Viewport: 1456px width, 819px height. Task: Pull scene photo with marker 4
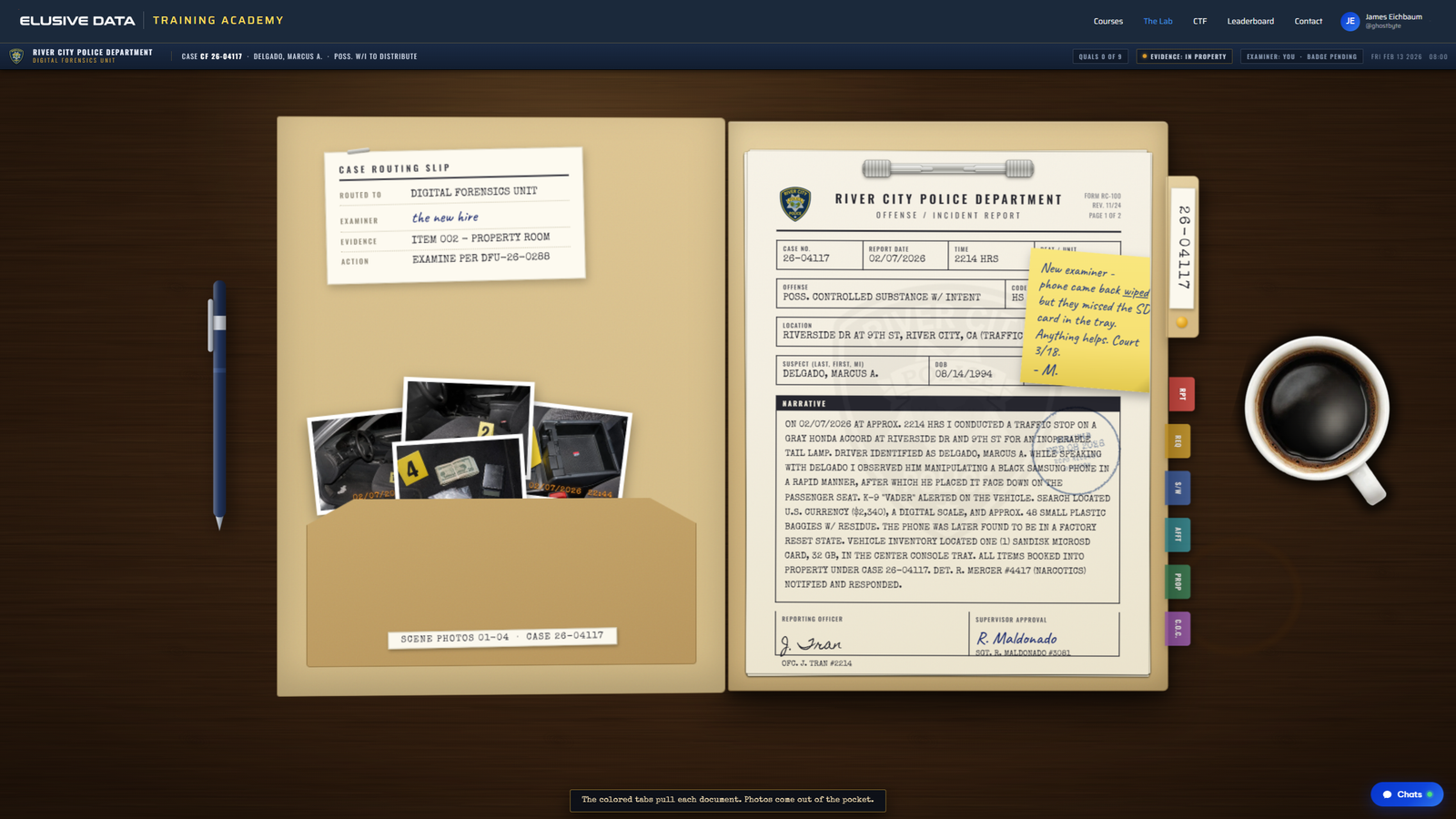(460, 467)
